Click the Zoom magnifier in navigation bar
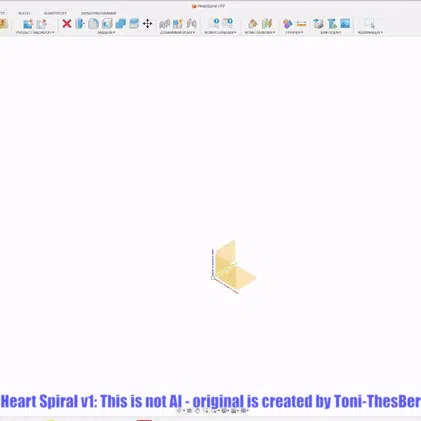This screenshot has height=421, width=421. coord(206,411)
